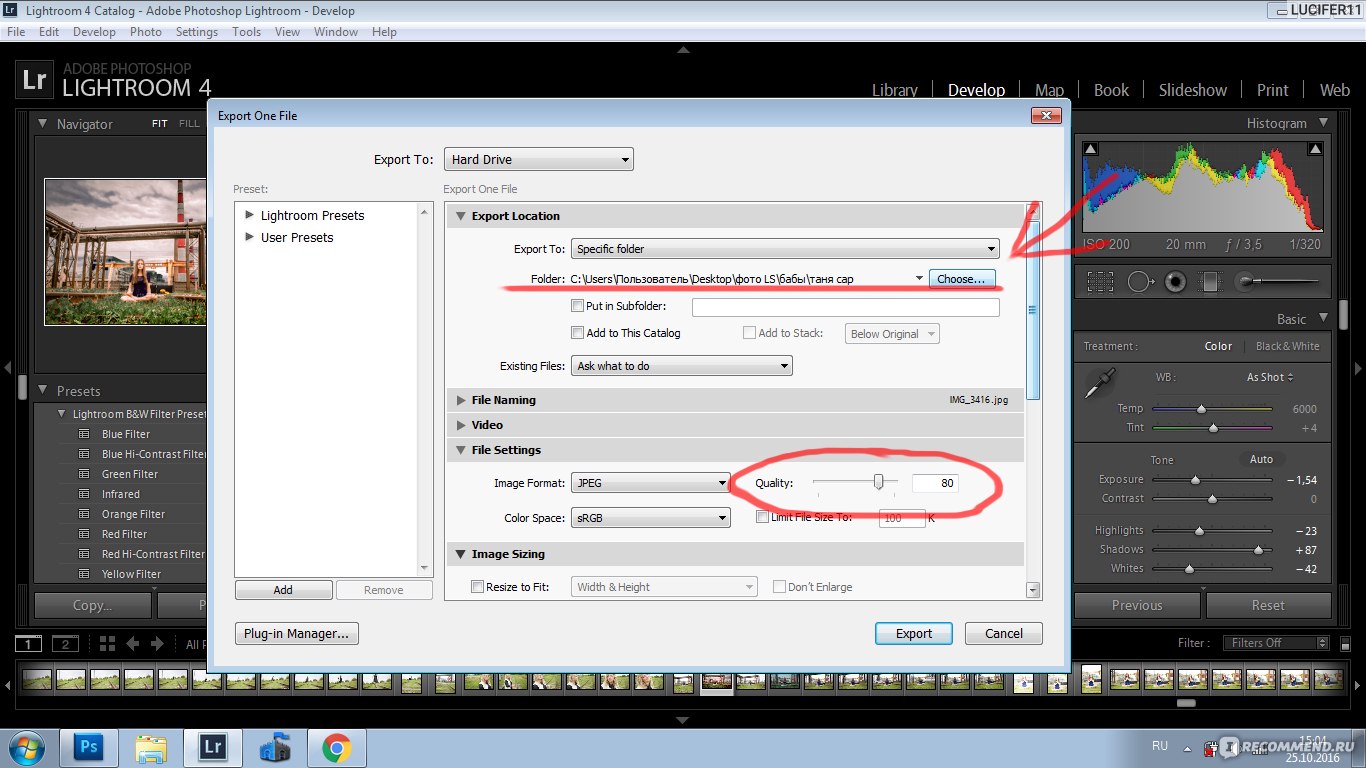Select the Crop Overlay tool
This screenshot has height=768, width=1366.
point(1100,282)
